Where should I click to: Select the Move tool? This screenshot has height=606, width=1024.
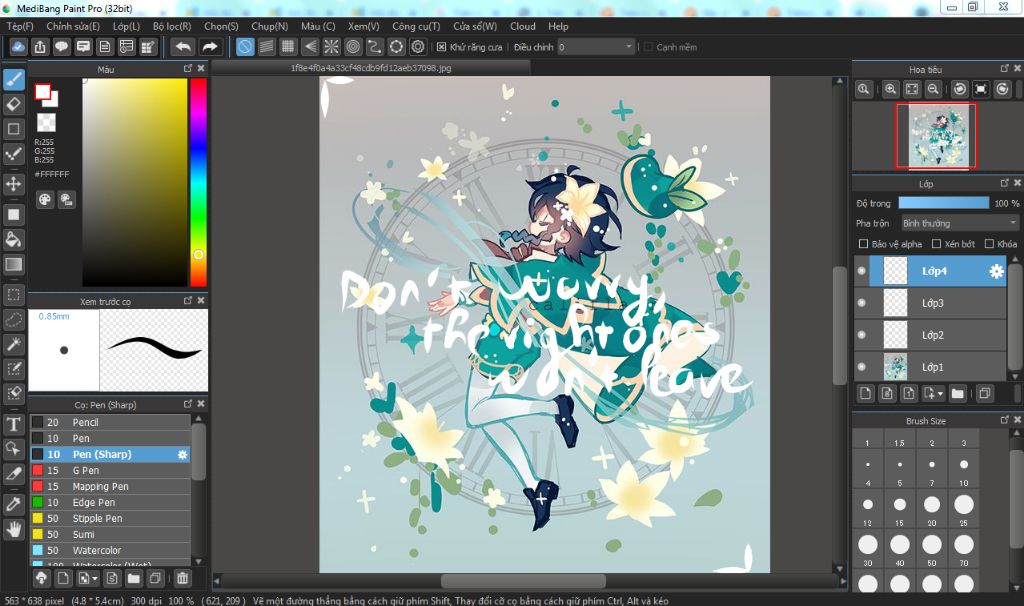[x=14, y=183]
